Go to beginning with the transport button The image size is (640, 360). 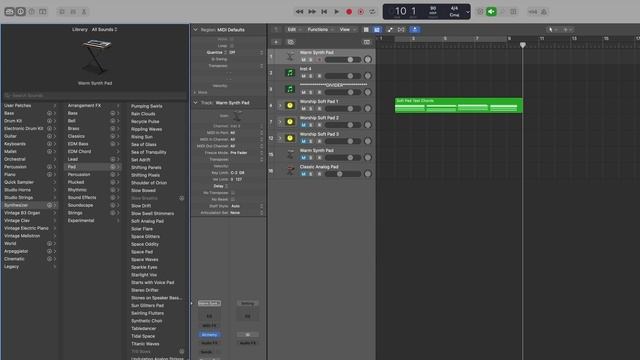tap(324, 12)
